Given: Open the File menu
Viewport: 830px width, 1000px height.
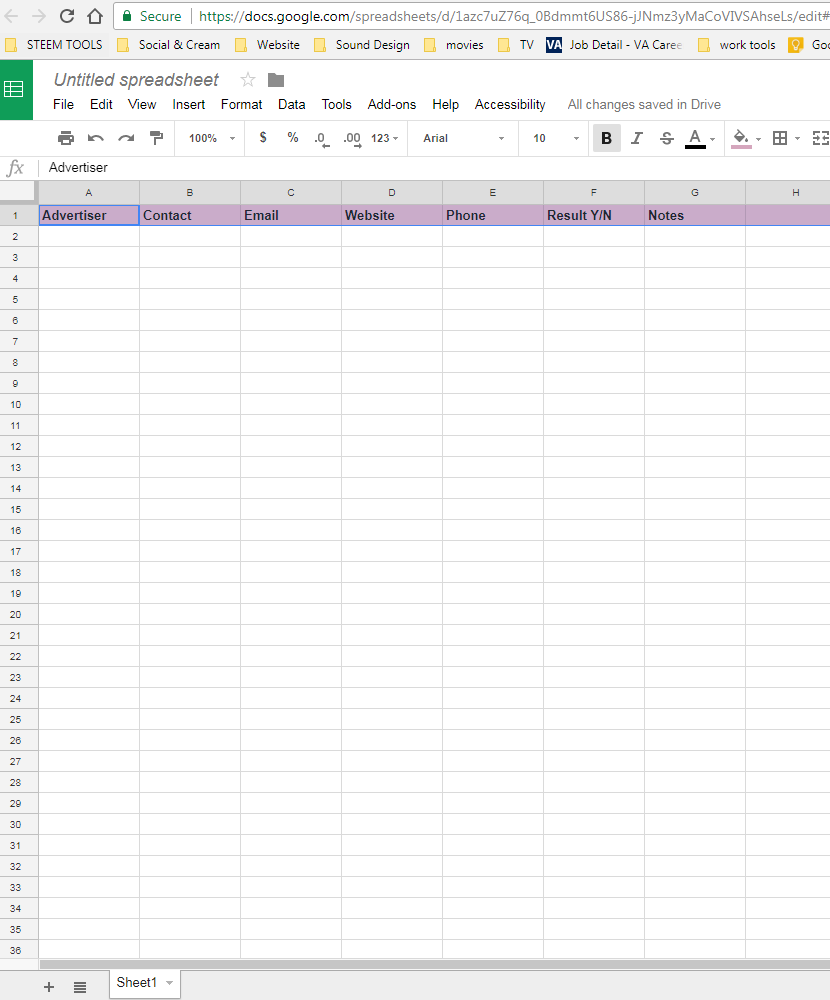Looking at the screenshot, I should click(x=63, y=105).
